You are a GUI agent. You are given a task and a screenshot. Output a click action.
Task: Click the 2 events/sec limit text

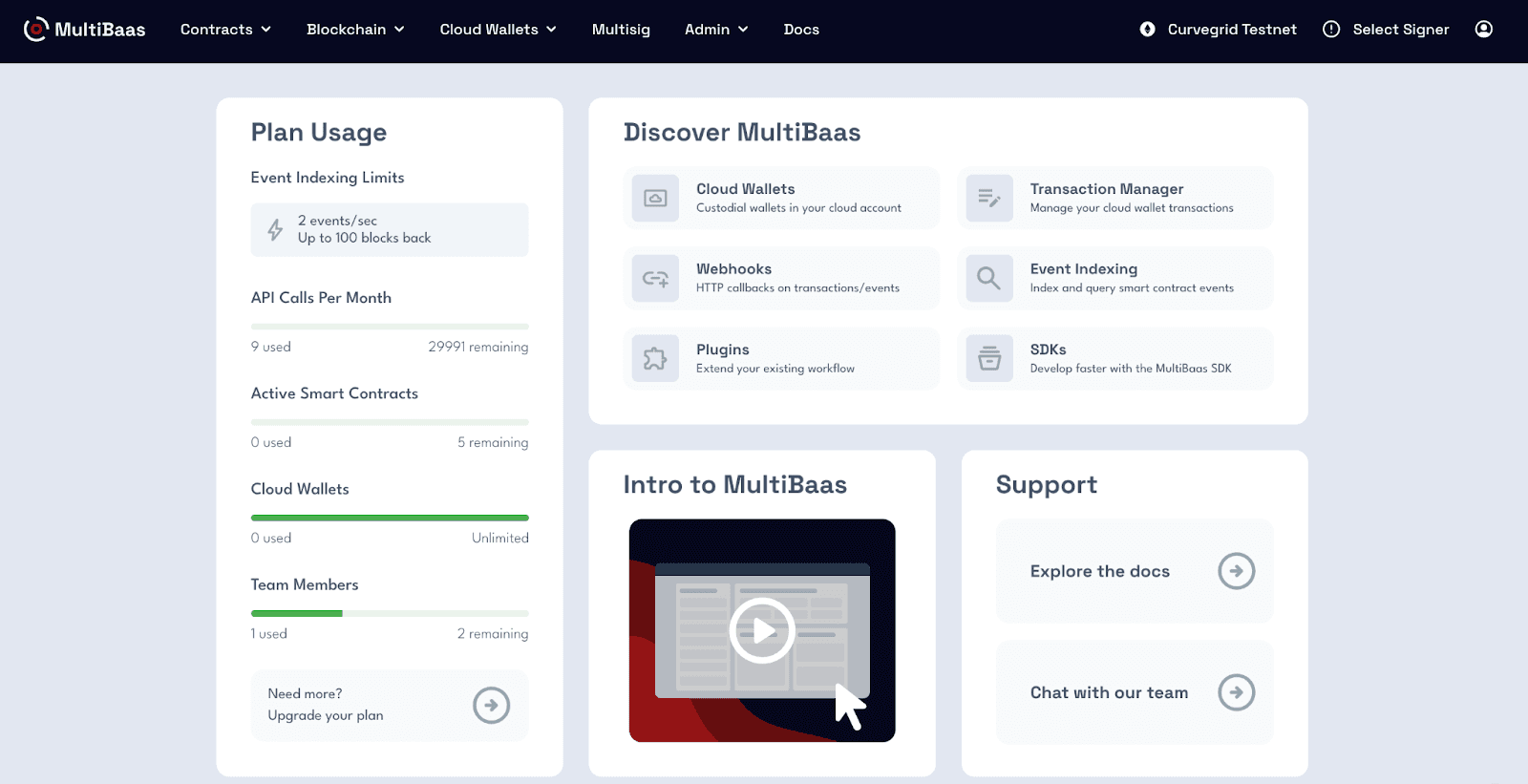click(x=337, y=221)
